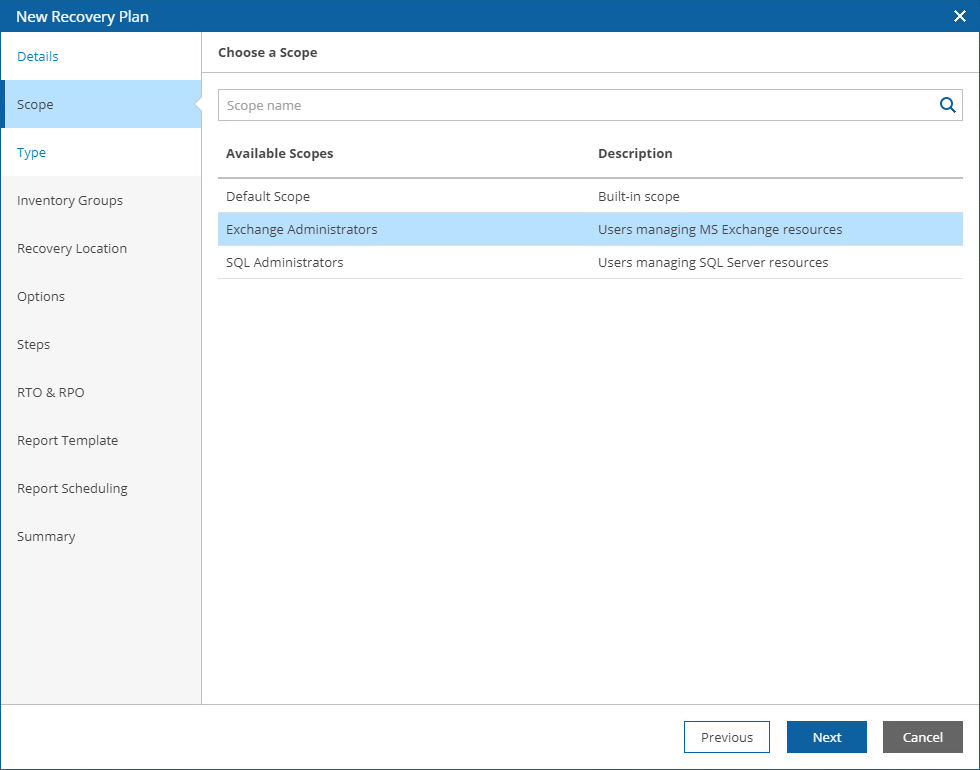Open the Details wizard step

click(x=38, y=56)
